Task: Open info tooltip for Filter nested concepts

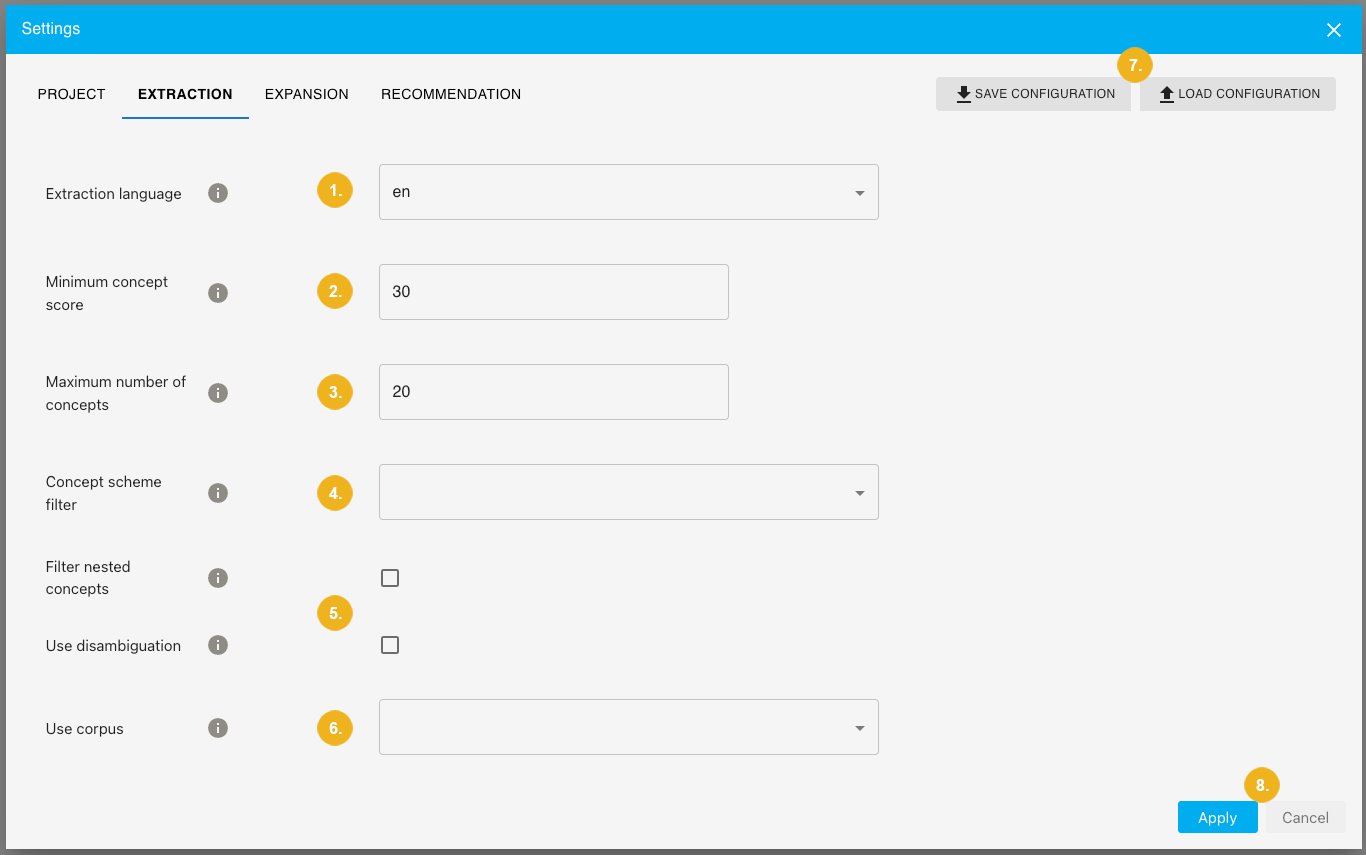Action: tap(218, 577)
